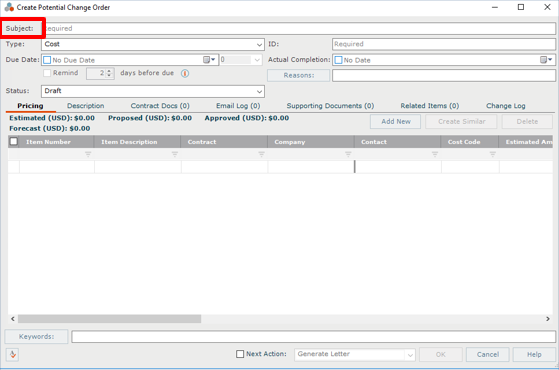
Task: Click the scroll left arrow of the grid
Action: (x=13, y=319)
